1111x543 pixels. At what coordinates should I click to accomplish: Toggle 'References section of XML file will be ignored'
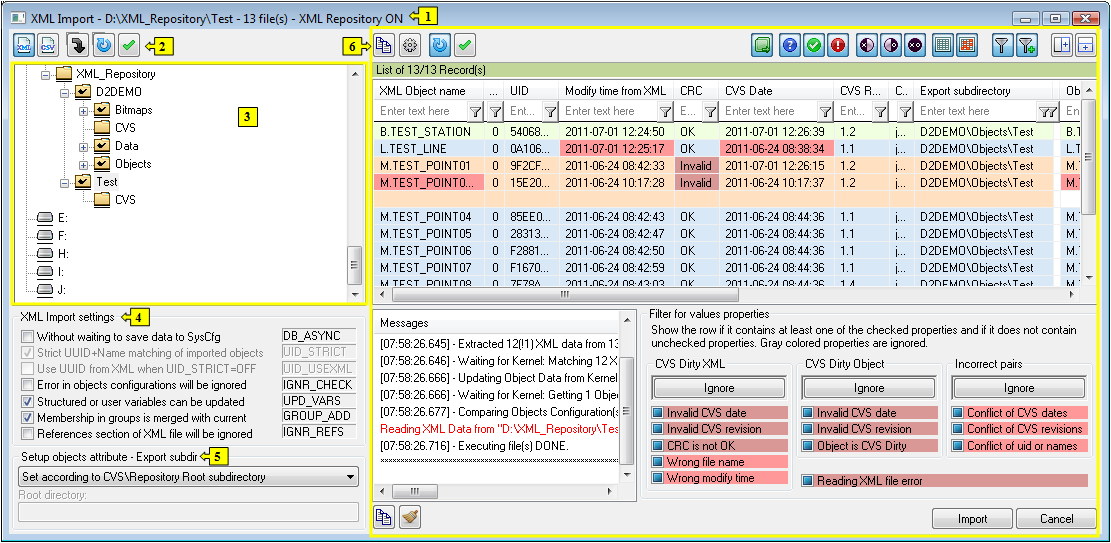[28, 434]
